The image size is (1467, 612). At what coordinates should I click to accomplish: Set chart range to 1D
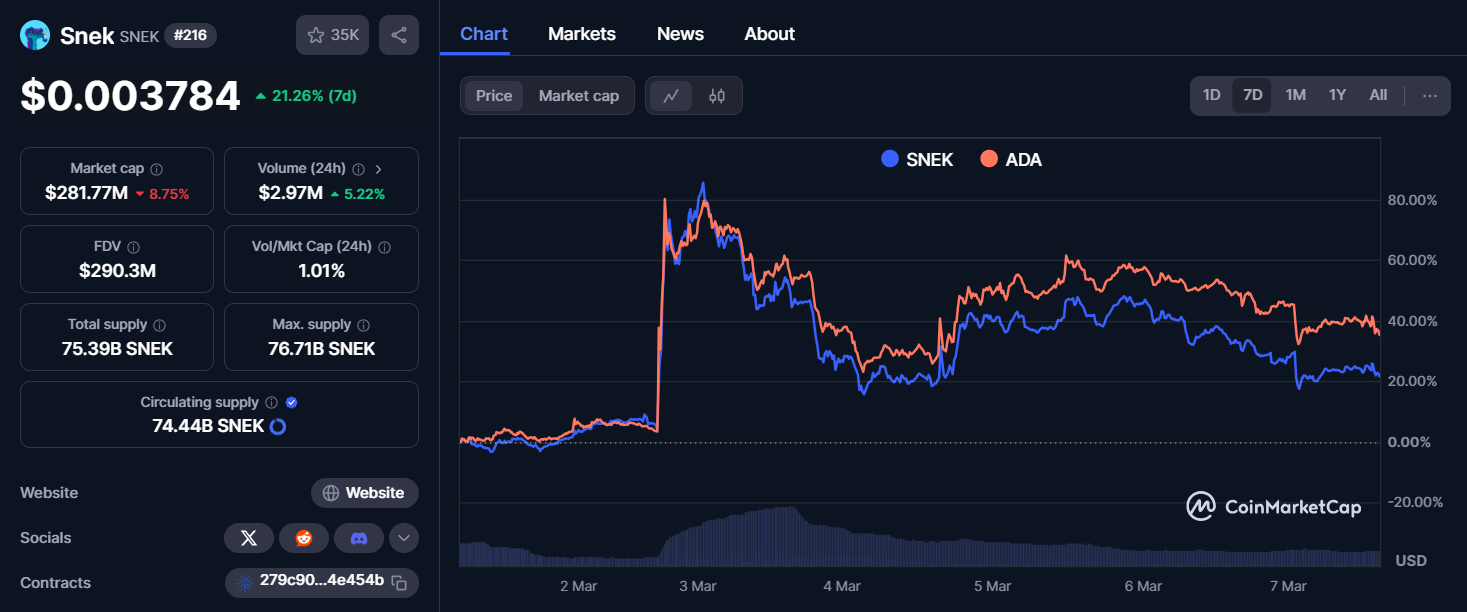tap(1211, 96)
